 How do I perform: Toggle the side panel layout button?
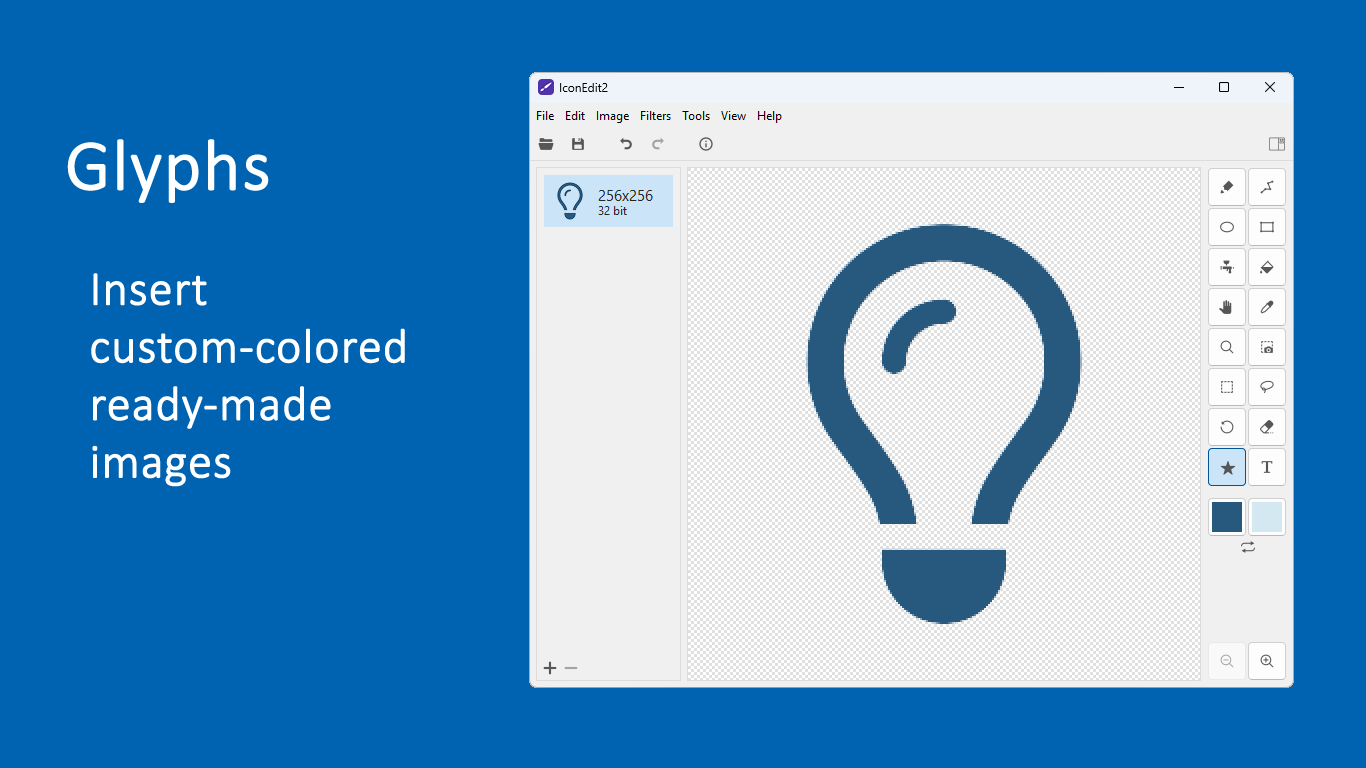[1276, 144]
